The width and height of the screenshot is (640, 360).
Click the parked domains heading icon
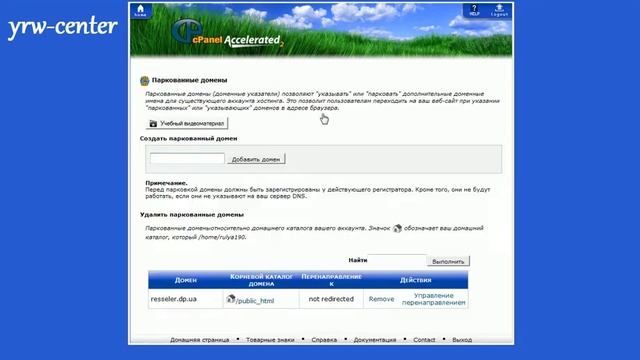click(x=144, y=81)
